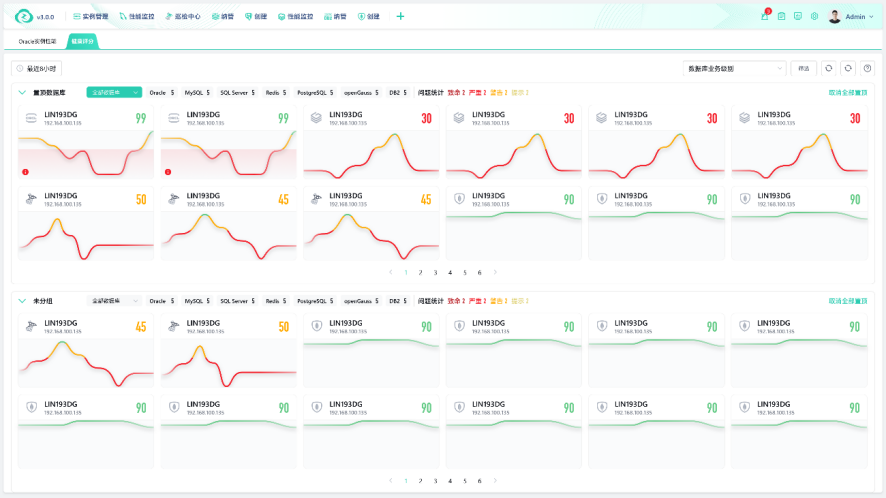Viewport: 886px width, 498px height.
Task: Open the notification bell with red badge
Action: [765, 16]
